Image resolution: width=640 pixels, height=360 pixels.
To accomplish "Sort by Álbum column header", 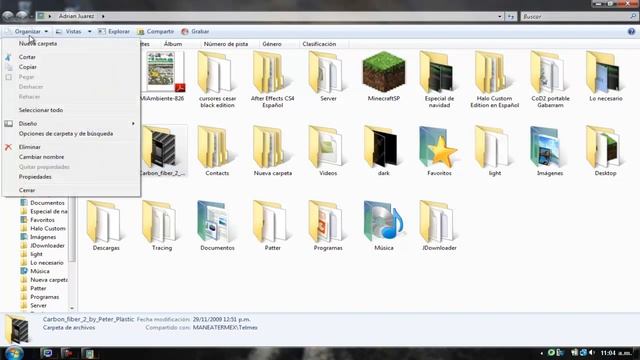I will point(173,44).
